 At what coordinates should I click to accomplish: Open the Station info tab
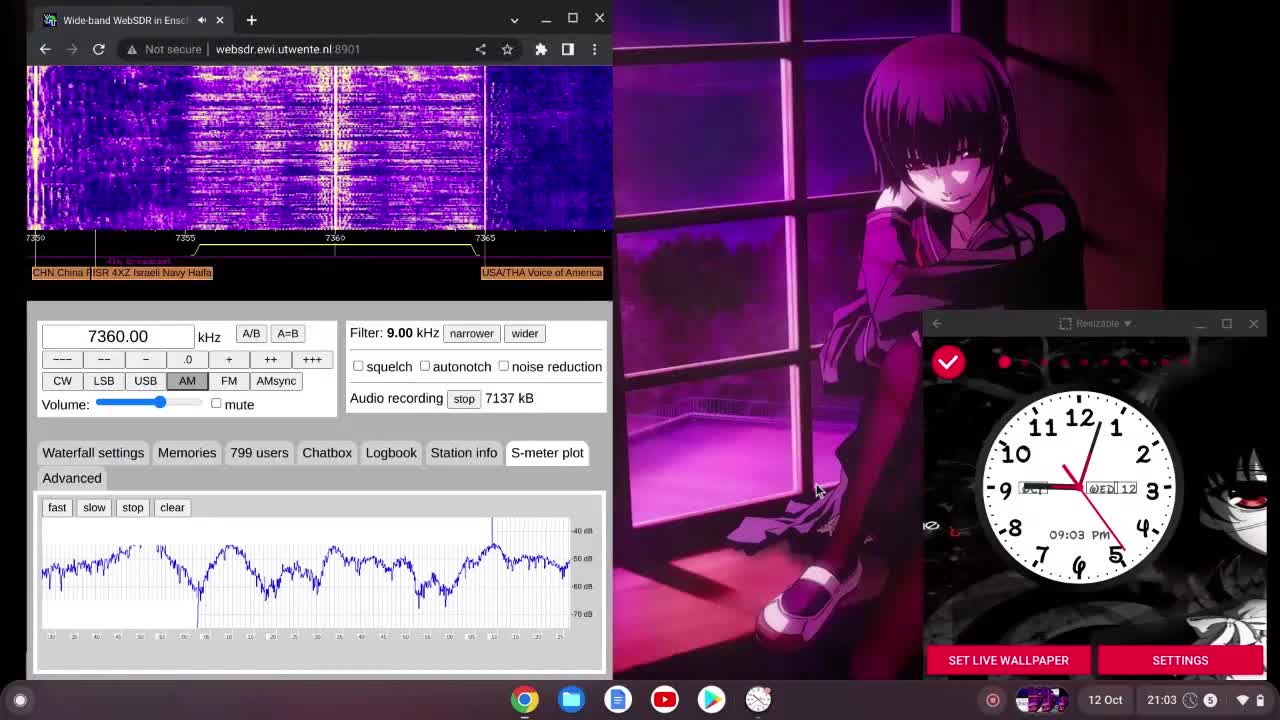[464, 453]
